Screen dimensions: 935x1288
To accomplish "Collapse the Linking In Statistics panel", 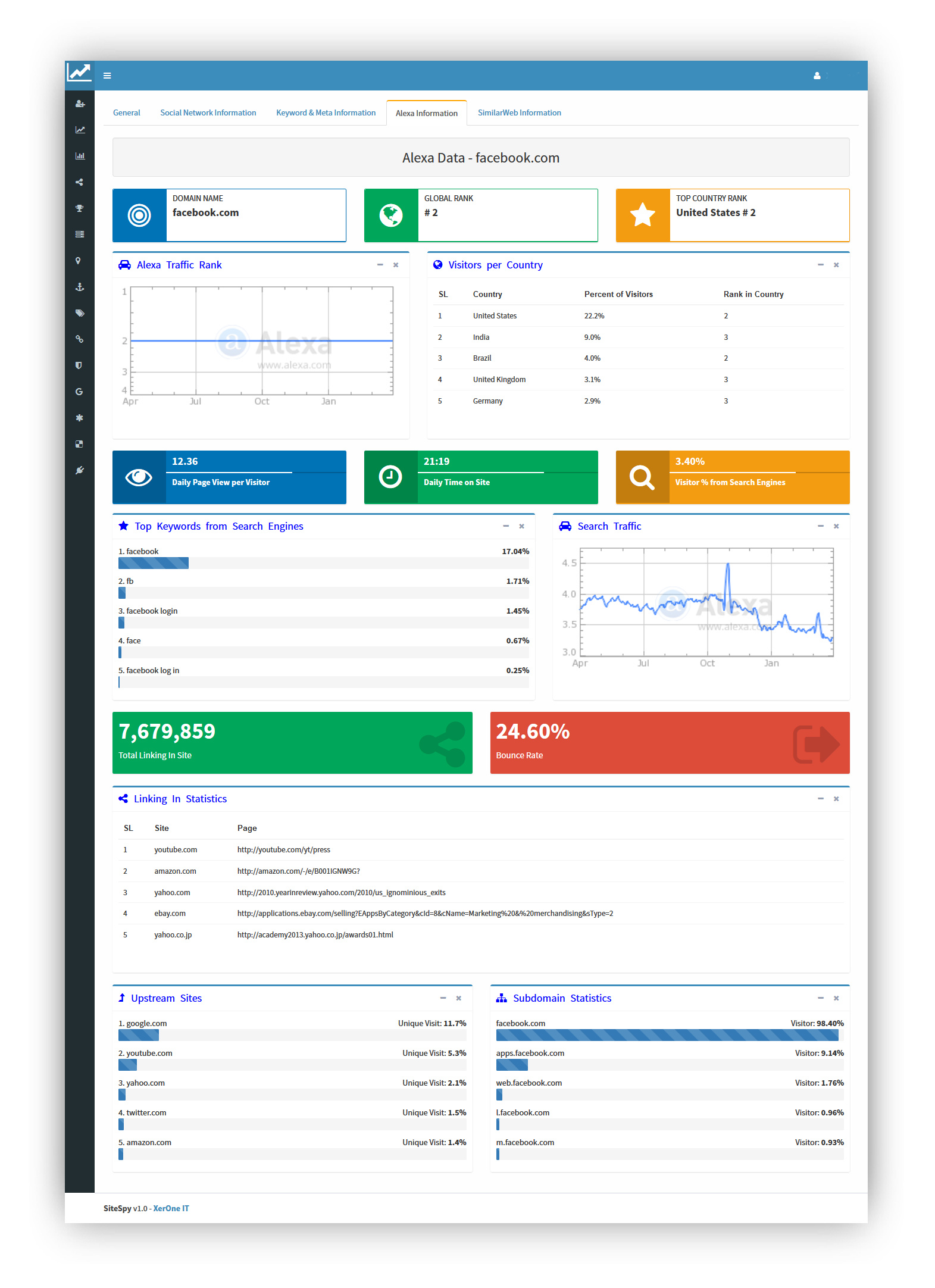I will point(820,799).
